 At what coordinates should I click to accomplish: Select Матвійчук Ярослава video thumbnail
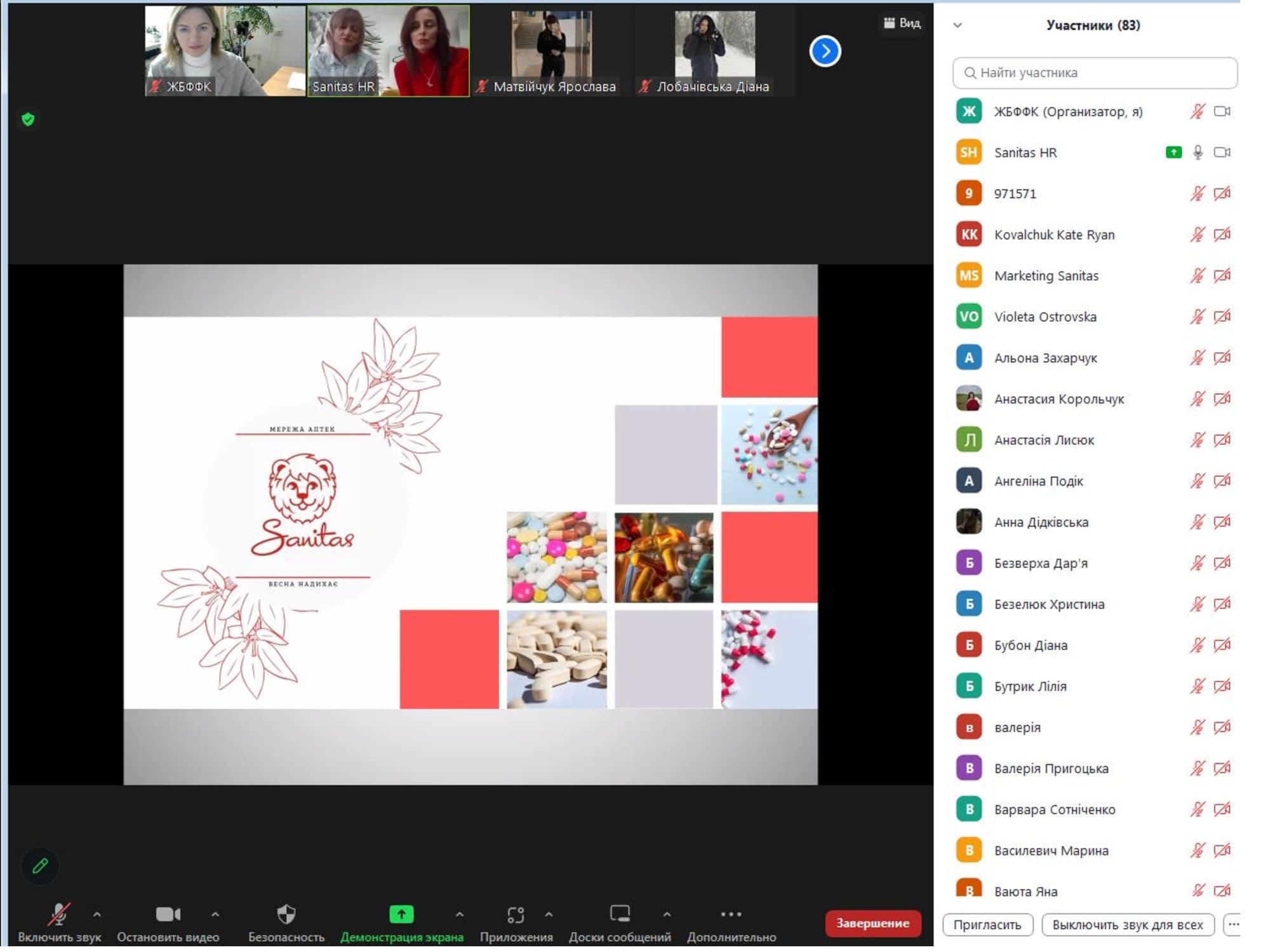tap(552, 51)
